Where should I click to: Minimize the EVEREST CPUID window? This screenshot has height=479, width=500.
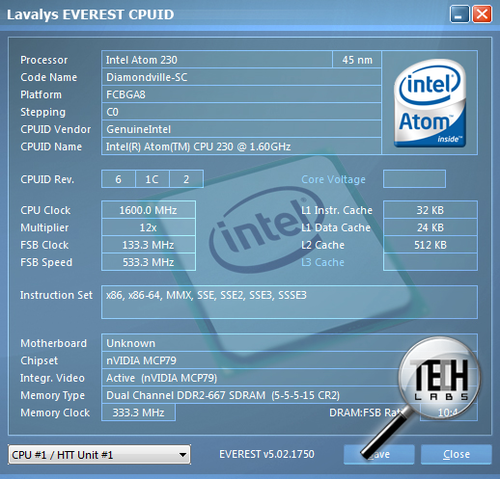coord(459,15)
